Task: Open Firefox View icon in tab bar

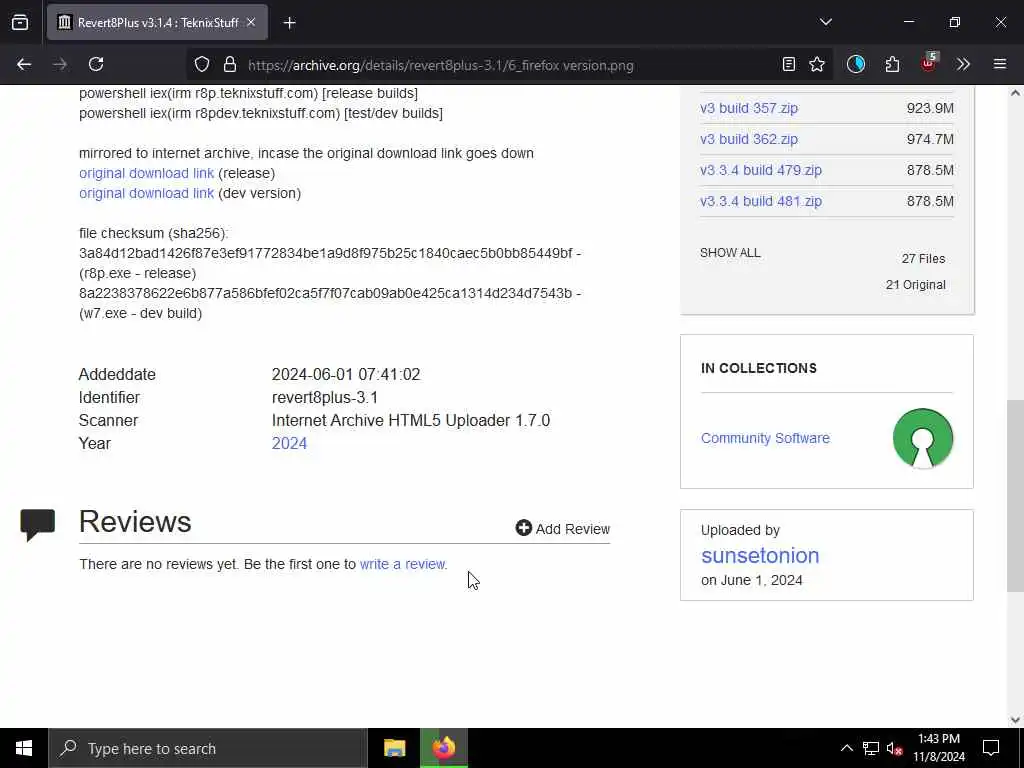Action: click(20, 22)
